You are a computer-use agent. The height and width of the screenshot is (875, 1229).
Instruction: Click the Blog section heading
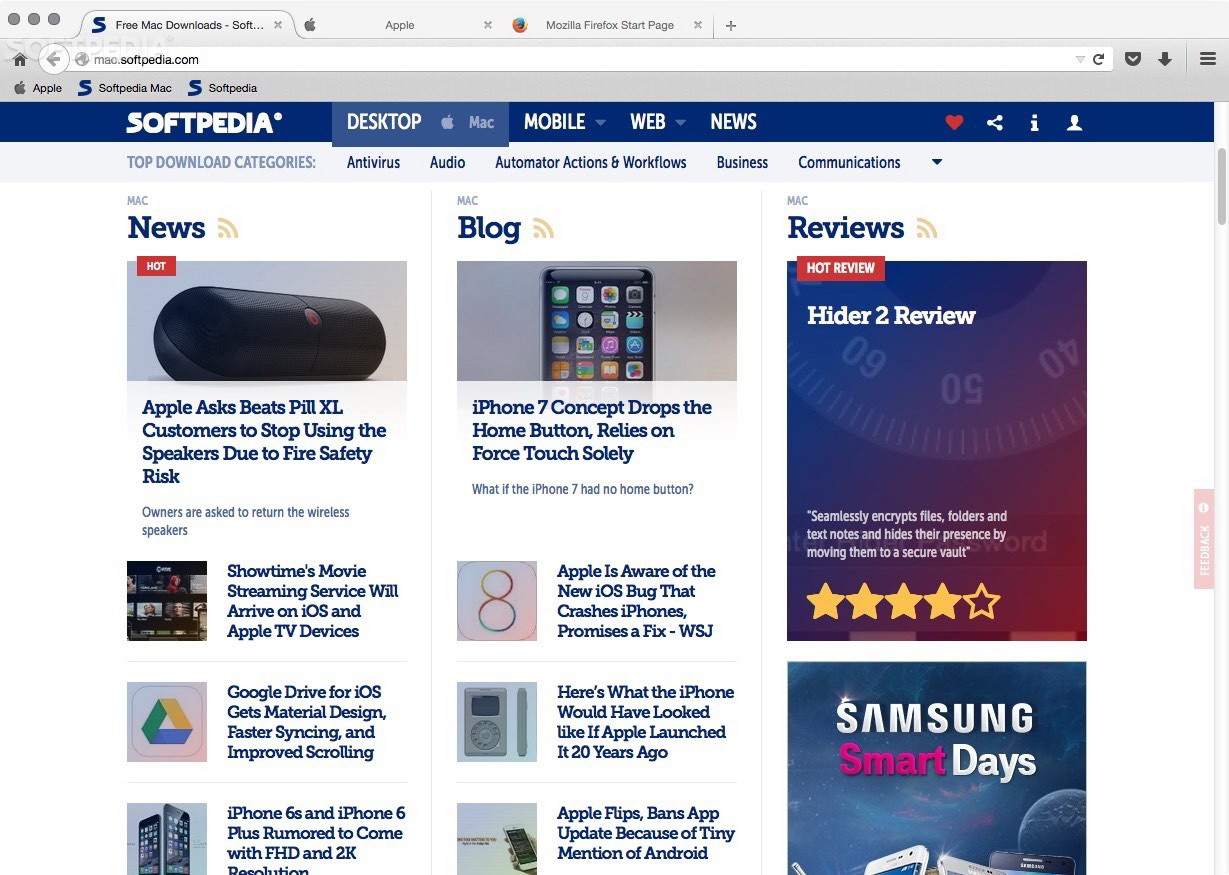(489, 228)
